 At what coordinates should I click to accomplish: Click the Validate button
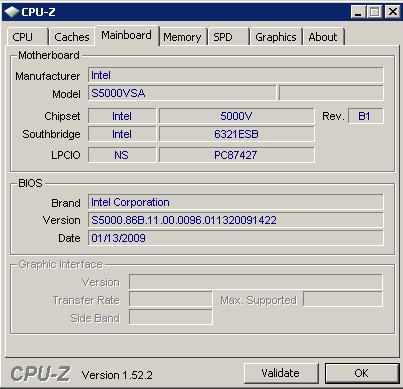(x=281, y=373)
